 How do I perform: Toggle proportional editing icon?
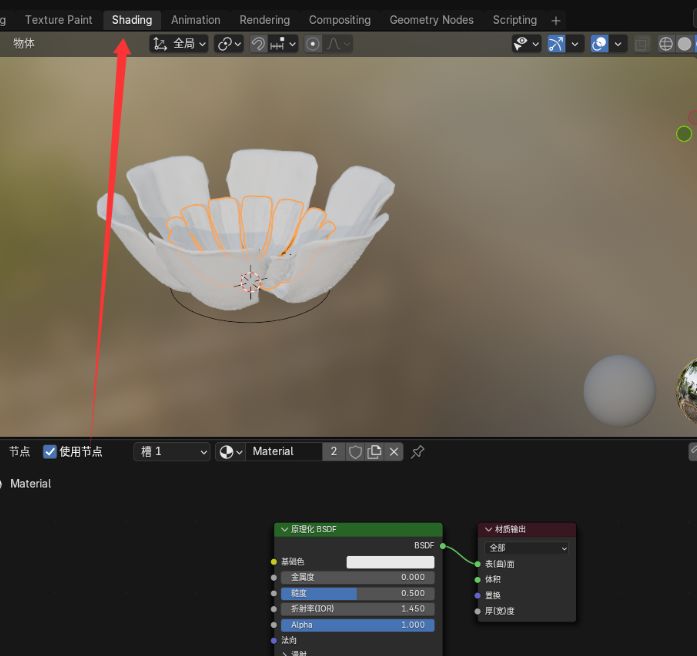[x=313, y=44]
